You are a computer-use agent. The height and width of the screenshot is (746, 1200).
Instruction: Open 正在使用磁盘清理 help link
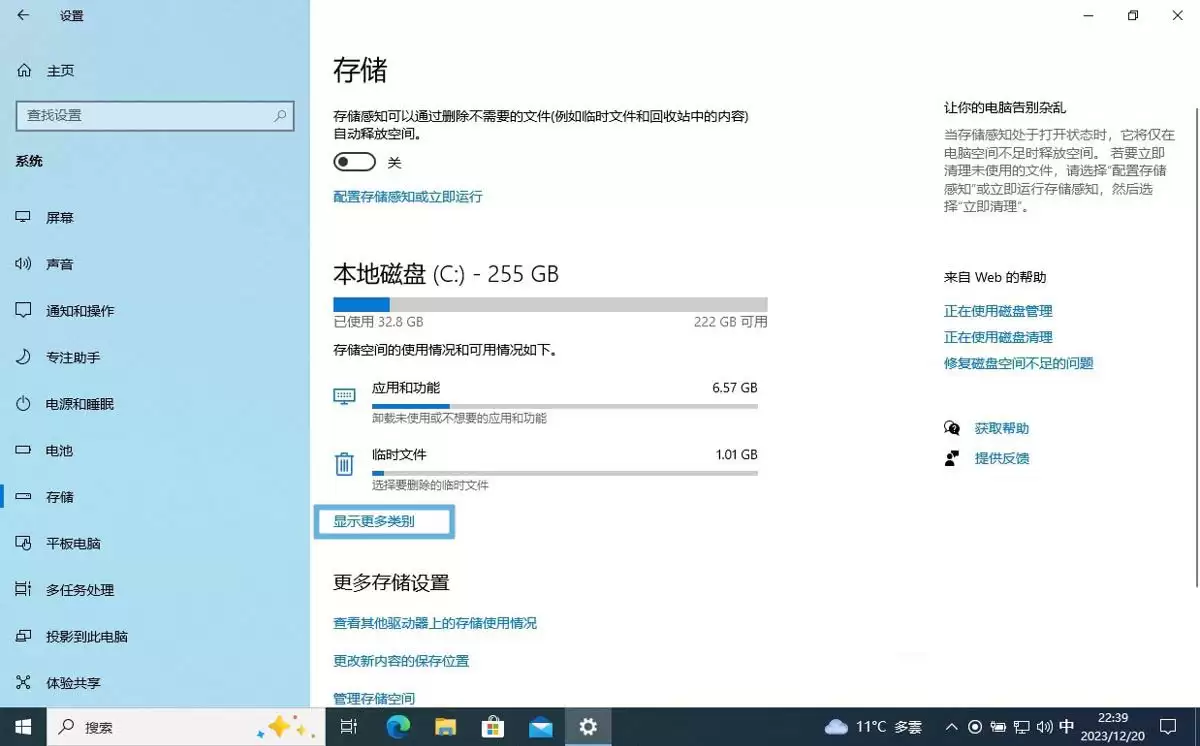[998, 337]
